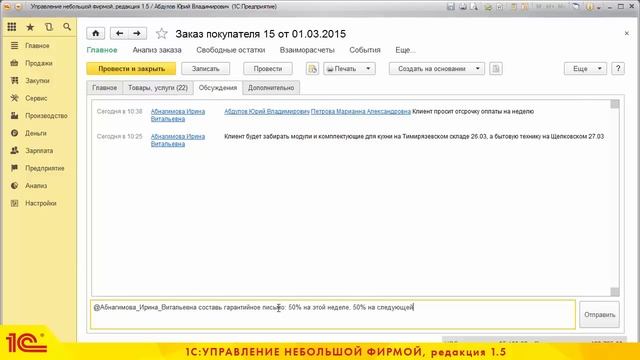This screenshot has height=360, width=640.
Task: Open Абдулов Юрий Владимирович mention link
Action: click(x=267, y=111)
